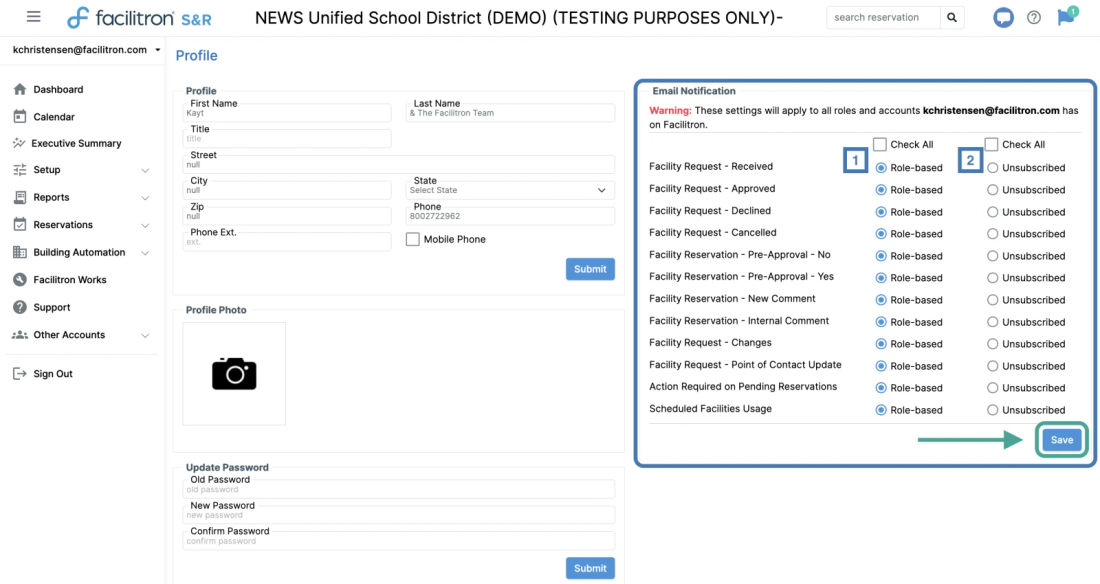This screenshot has width=1100, height=584.
Task: Click the Old Password field
Action: point(398,489)
